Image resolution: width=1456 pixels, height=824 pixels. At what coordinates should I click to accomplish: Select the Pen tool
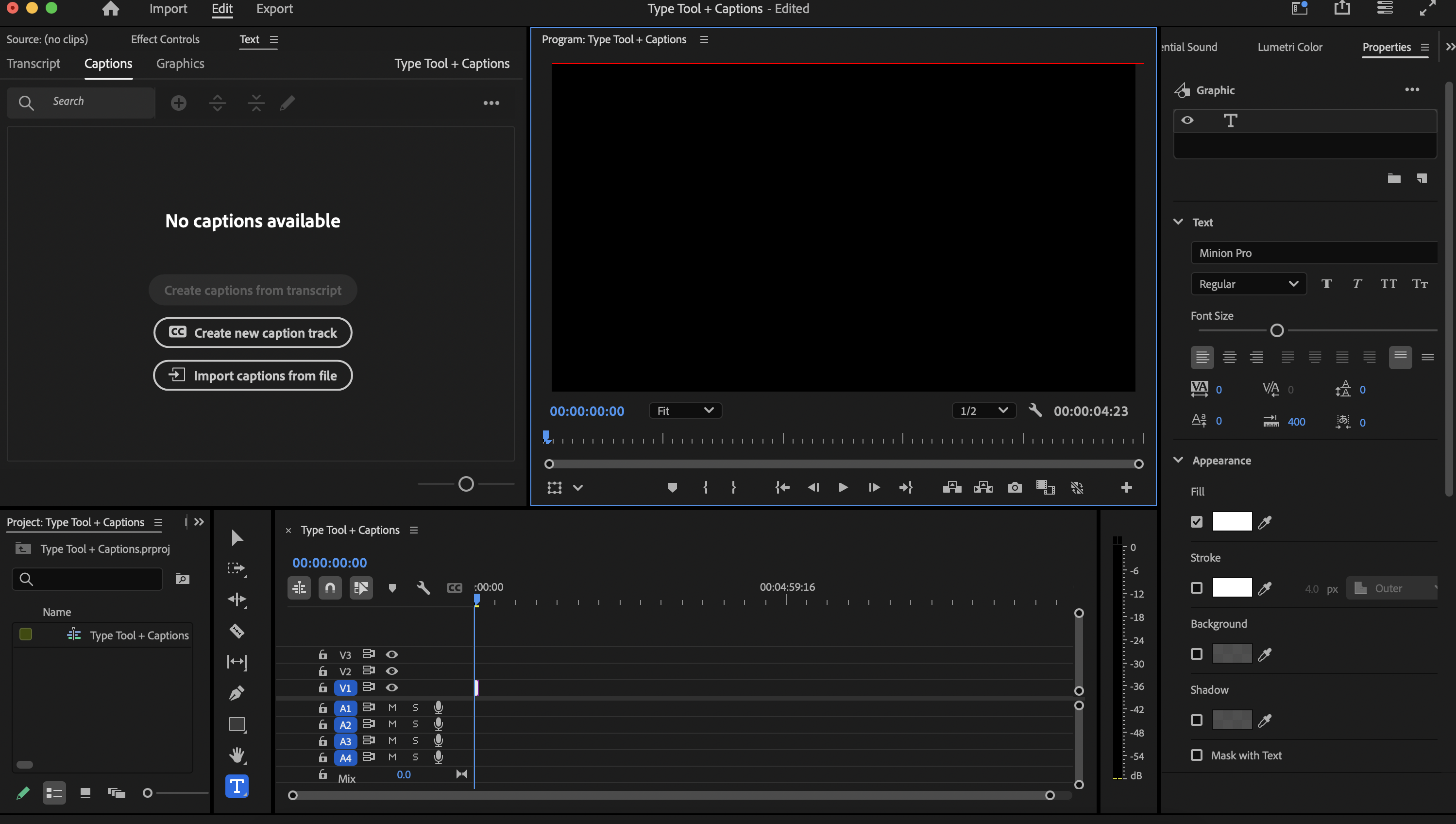click(x=237, y=693)
